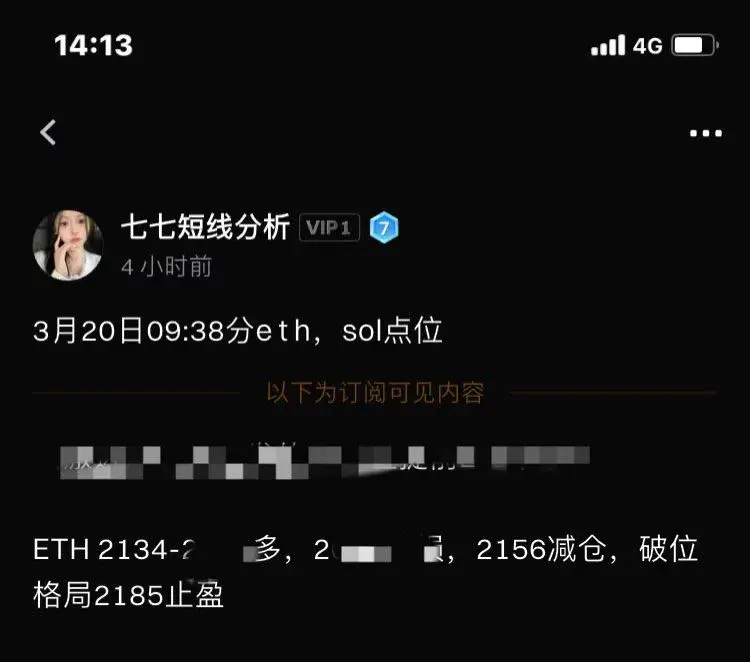Tap 以下为订阅可见内容 subscription divider text
Screen dimensions: 750x662
[x=375, y=392]
